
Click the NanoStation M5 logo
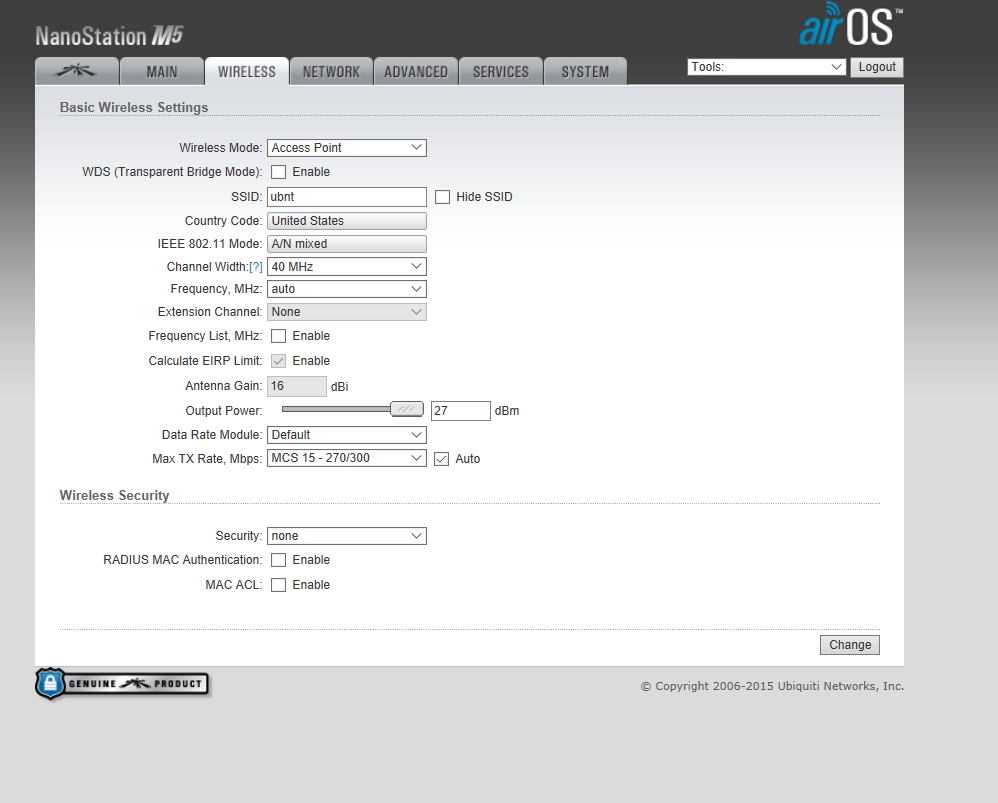click(109, 37)
